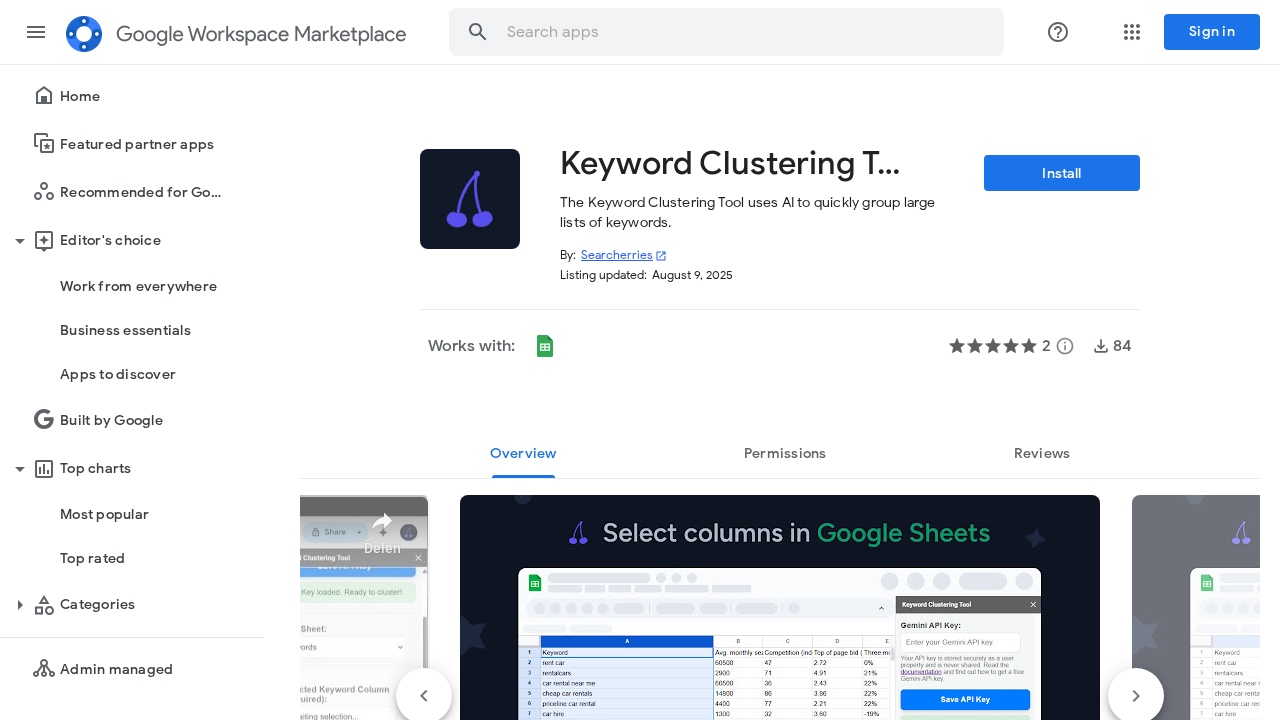The width and height of the screenshot is (1280, 720).
Task: Click the five-star rating display
Action: 992,346
